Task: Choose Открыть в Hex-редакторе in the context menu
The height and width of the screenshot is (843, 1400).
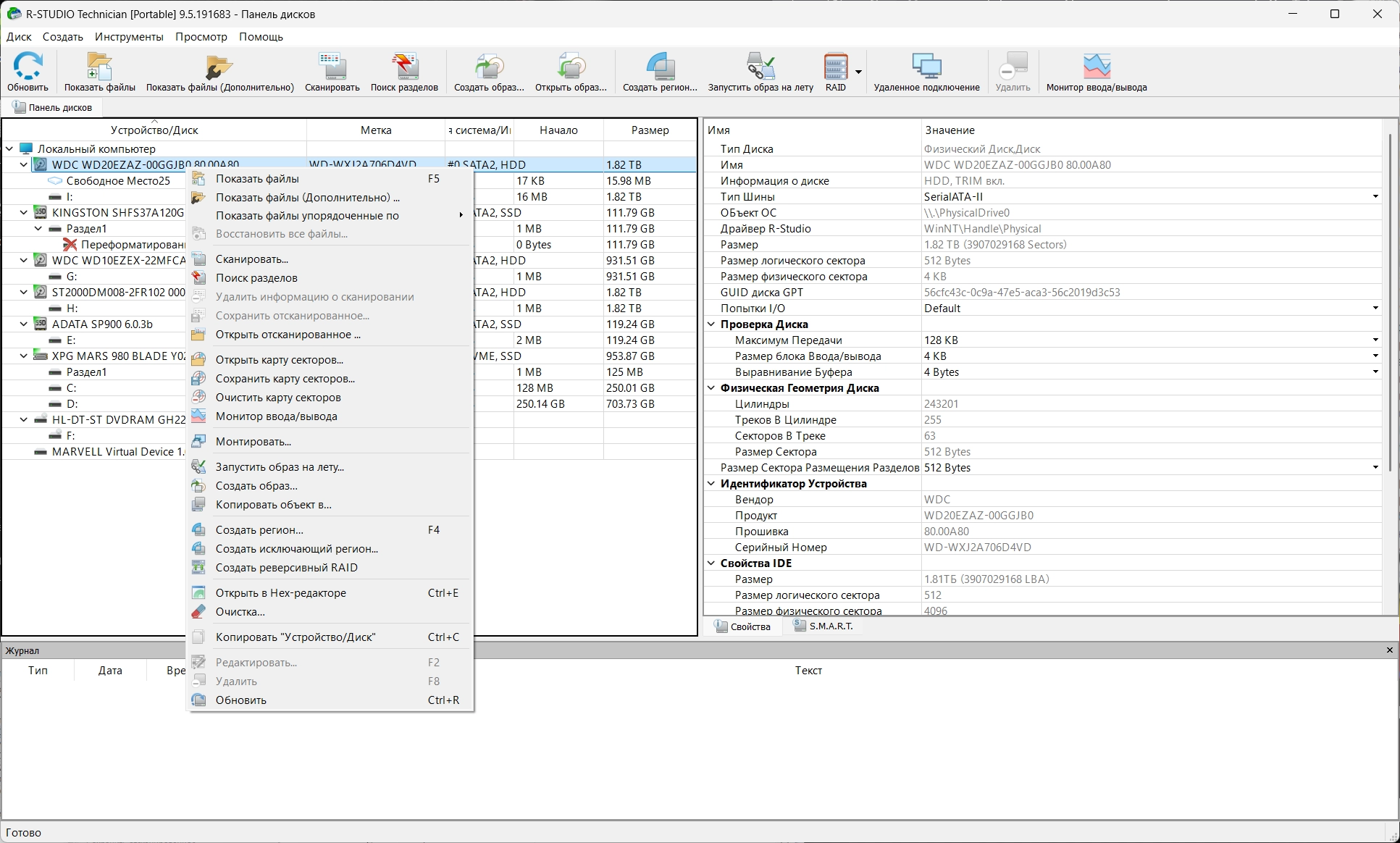Action: [x=281, y=592]
